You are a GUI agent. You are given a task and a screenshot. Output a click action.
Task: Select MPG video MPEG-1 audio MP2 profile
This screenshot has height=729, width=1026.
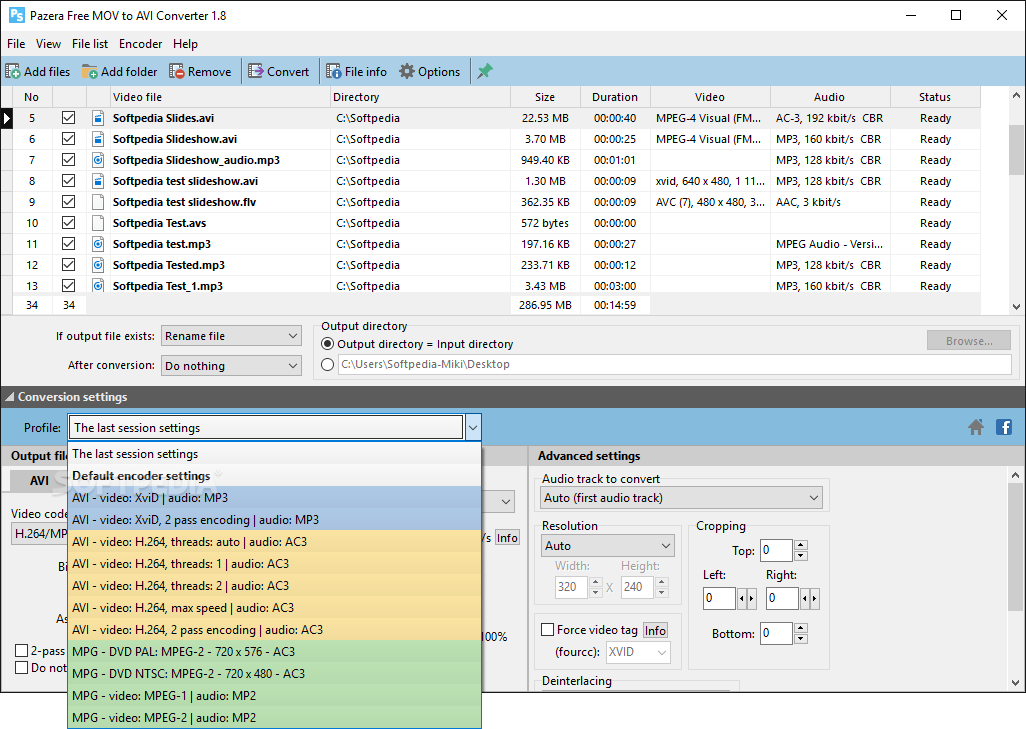point(274,695)
